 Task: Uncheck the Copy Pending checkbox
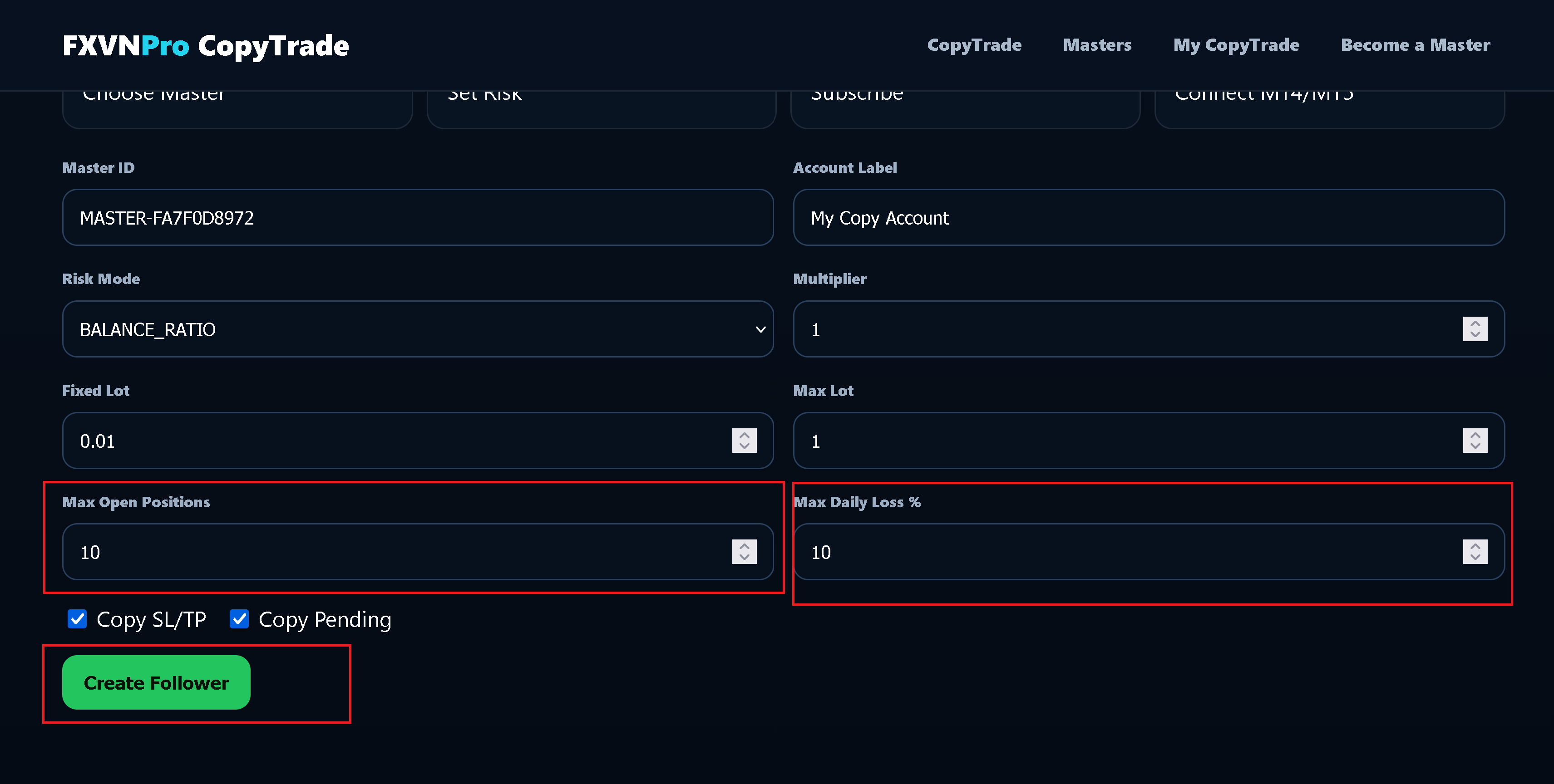[x=239, y=619]
